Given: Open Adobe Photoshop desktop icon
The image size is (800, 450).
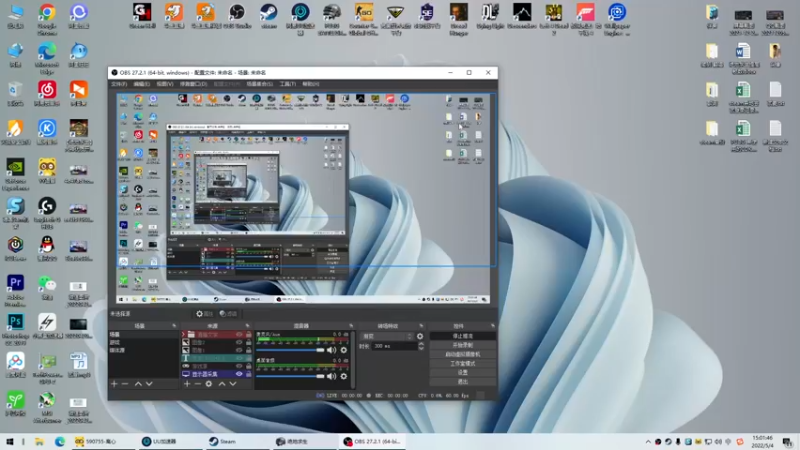Looking at the screenshot, I should tap(15, 329).
